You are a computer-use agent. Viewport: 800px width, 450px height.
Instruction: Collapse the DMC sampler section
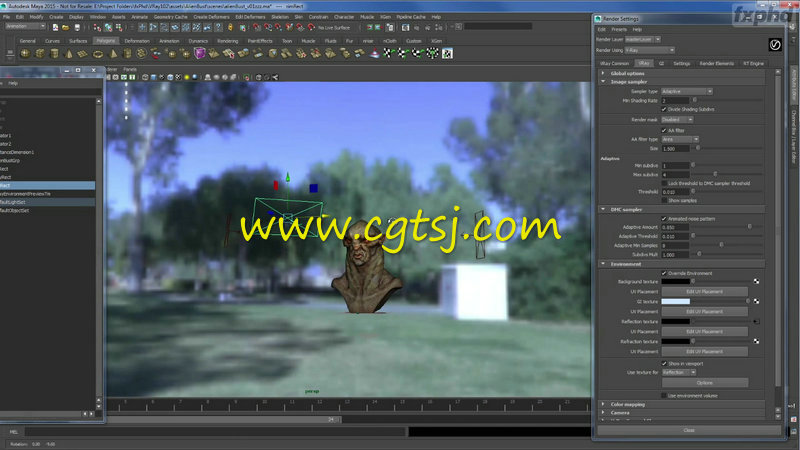603,209
